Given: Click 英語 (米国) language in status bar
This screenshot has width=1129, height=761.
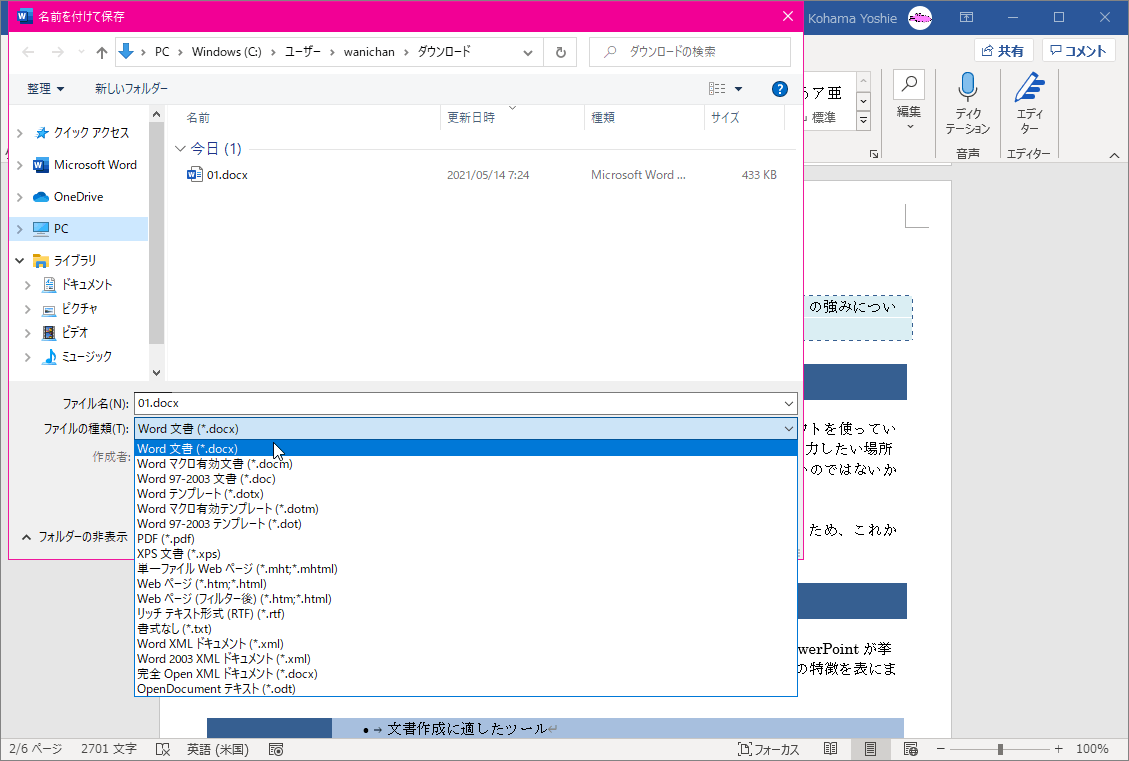Looking at the screenshot, I should pos(217,749).
